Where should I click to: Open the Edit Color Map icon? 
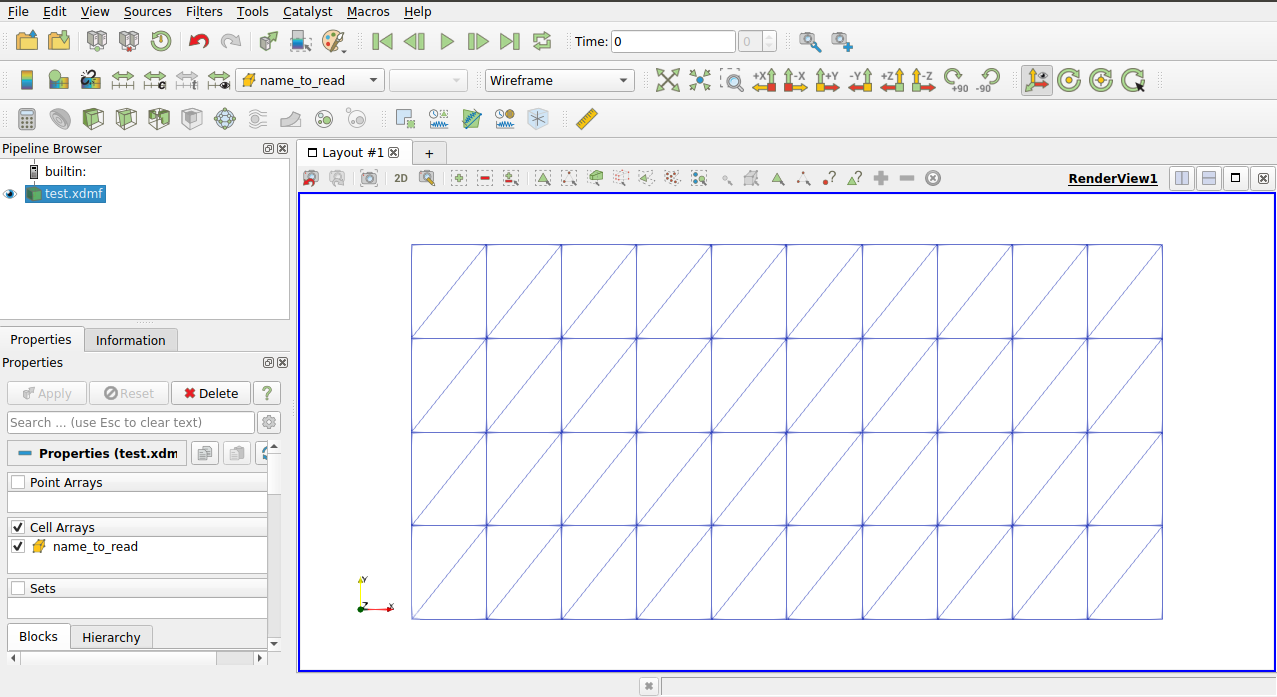tap(58, 80)
